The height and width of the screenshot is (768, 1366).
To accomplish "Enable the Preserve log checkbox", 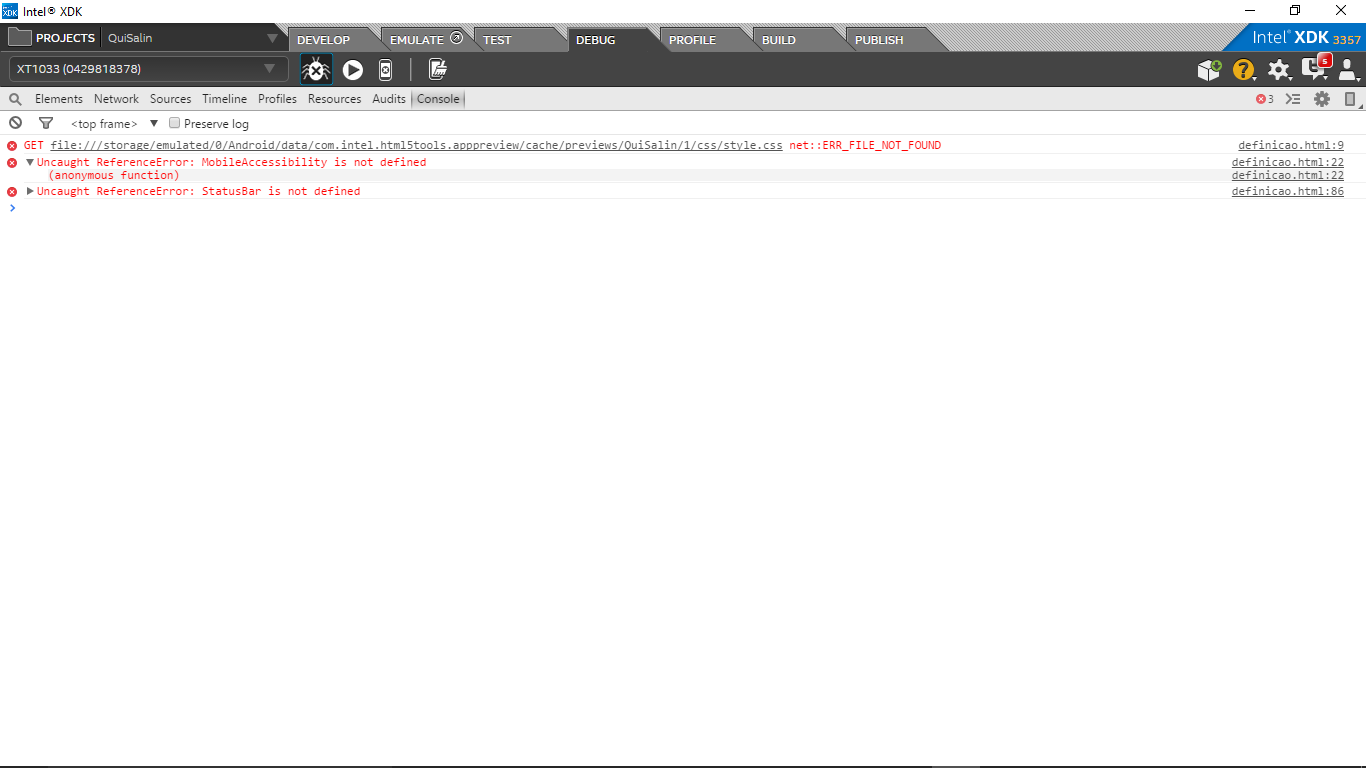I will (x=174, y=123).
